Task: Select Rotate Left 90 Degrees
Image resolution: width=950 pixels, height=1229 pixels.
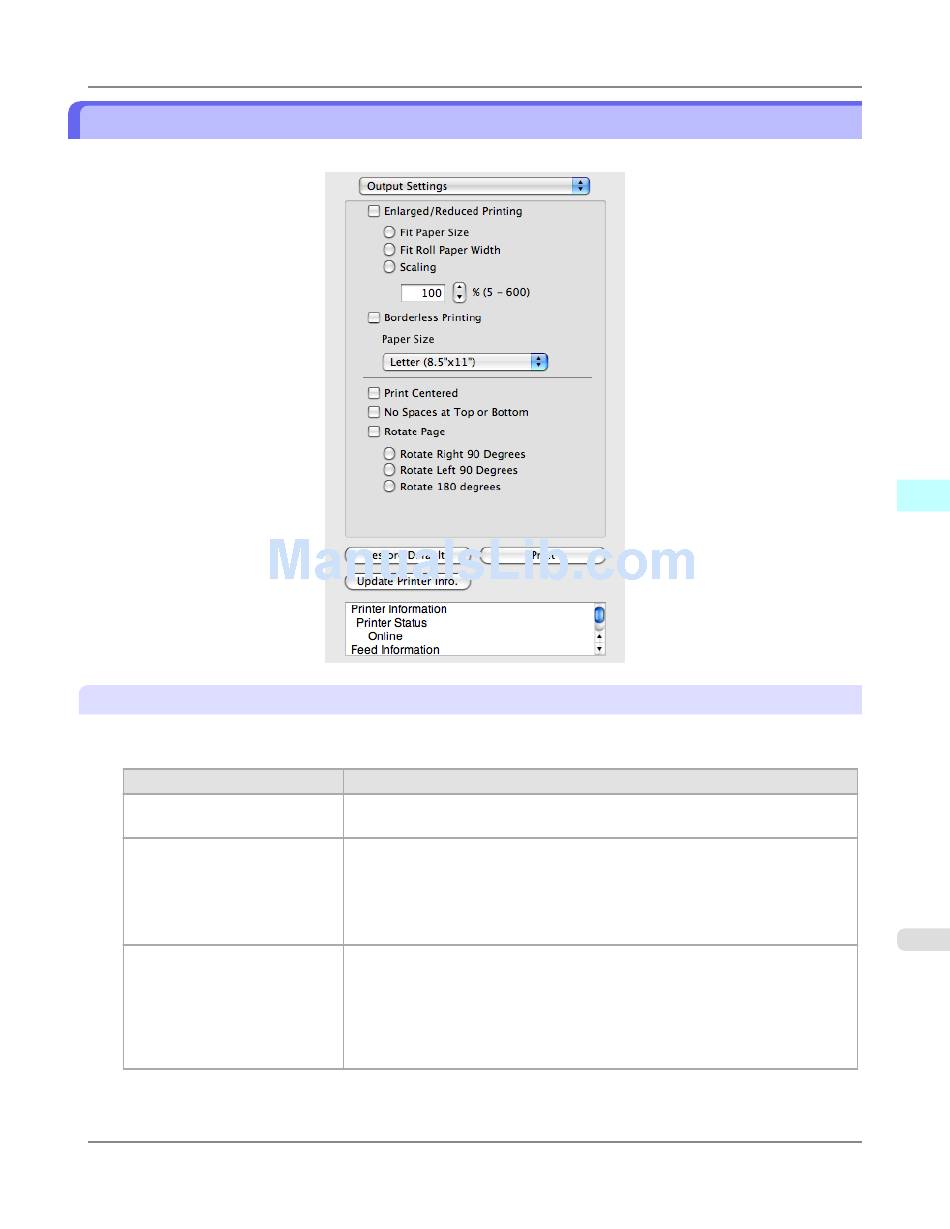Action: pos(389,470)
